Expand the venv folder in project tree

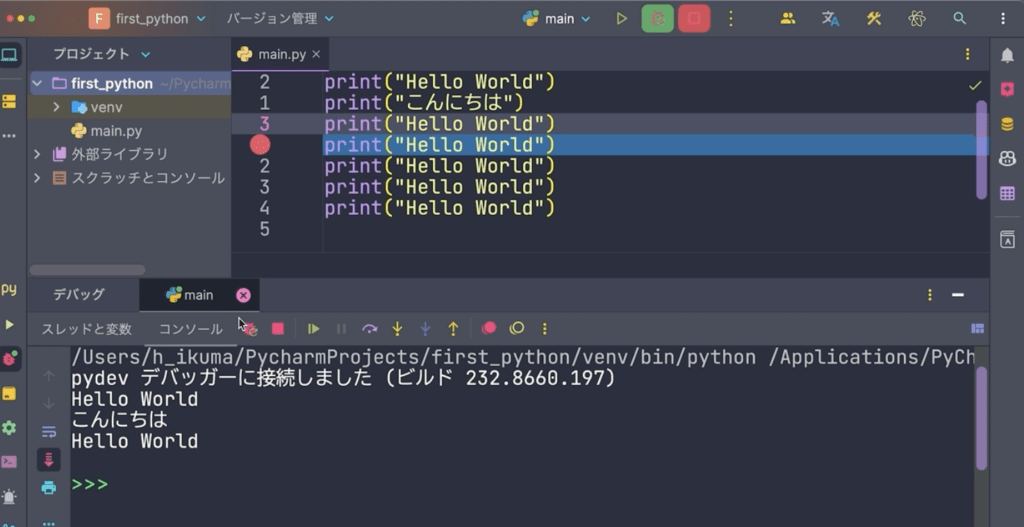56,107
